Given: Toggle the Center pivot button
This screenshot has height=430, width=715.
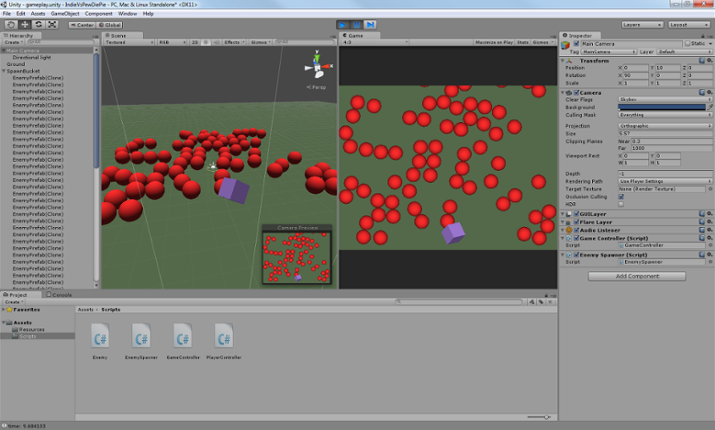Looking at the screenshot, I should pos(81,24).
